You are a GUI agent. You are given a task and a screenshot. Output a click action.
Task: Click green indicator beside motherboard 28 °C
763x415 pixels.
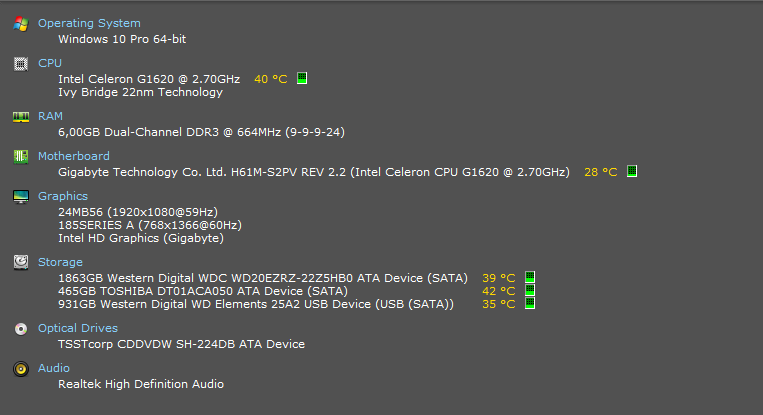632,171
